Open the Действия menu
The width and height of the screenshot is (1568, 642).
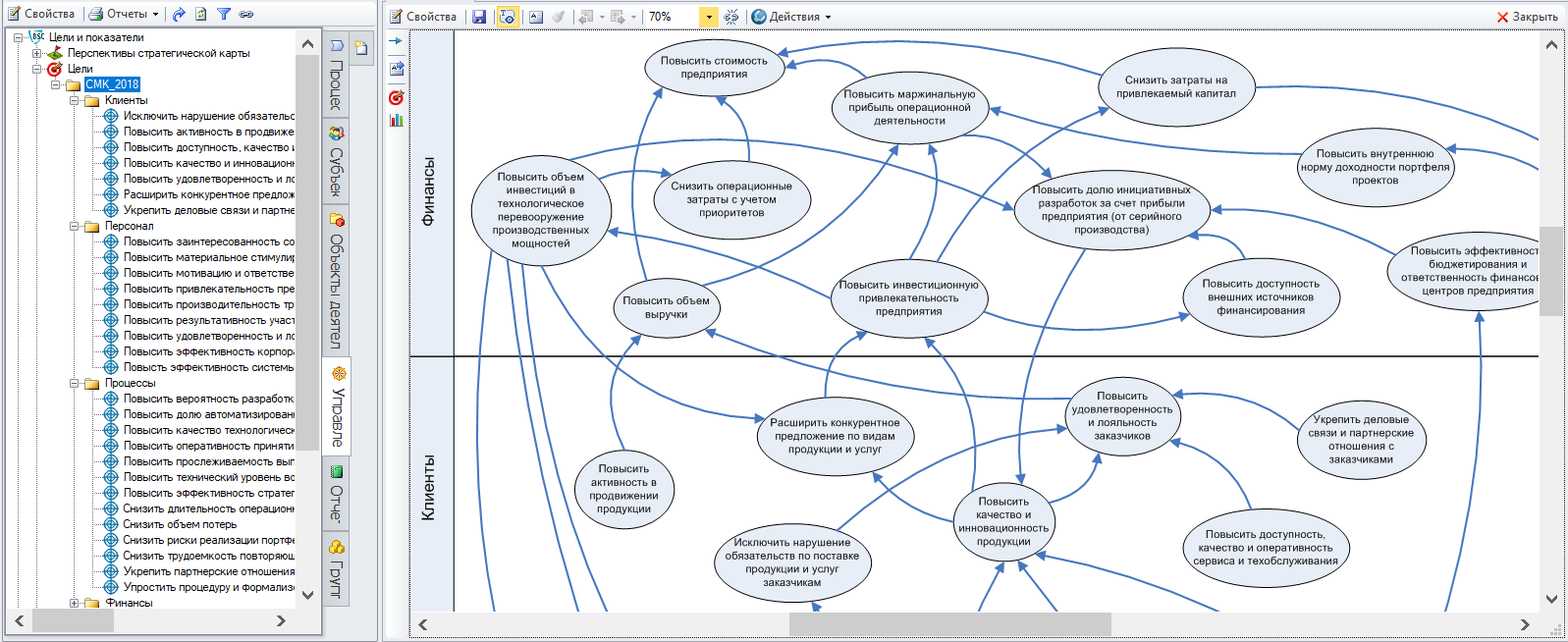[791, 17]
